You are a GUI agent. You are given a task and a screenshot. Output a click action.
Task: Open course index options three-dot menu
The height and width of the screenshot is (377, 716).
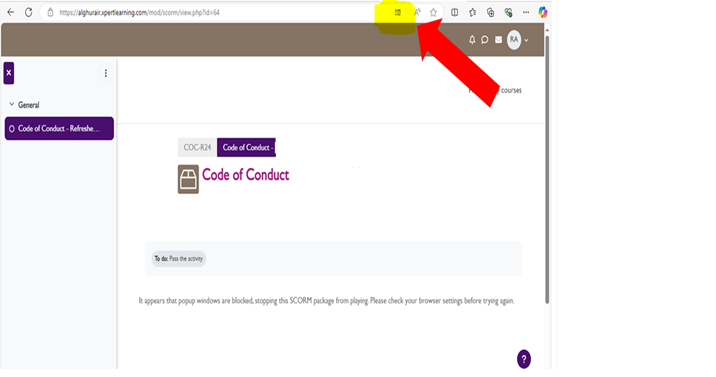[x=105, y=73]
